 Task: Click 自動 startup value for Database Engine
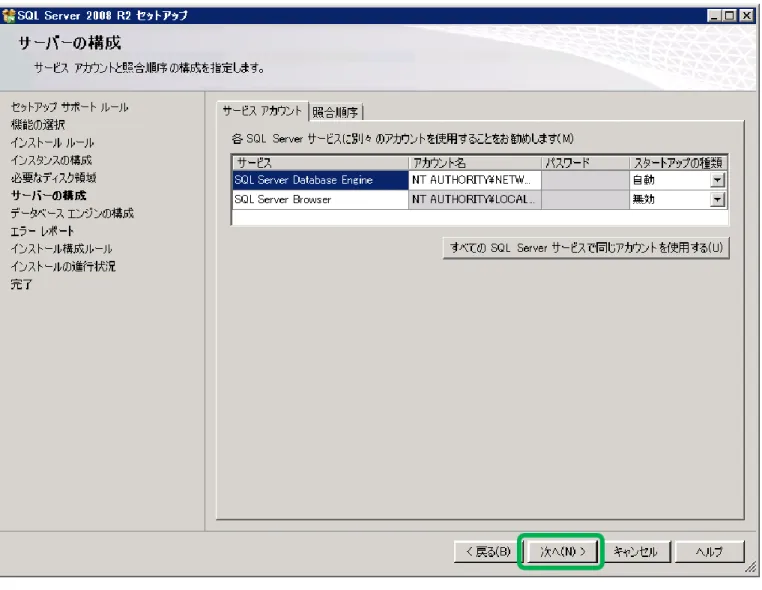[644, 180]
